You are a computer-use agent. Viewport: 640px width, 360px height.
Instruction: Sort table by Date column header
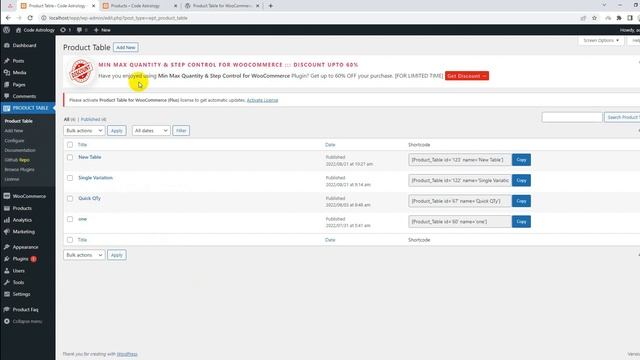coord(330,145)
